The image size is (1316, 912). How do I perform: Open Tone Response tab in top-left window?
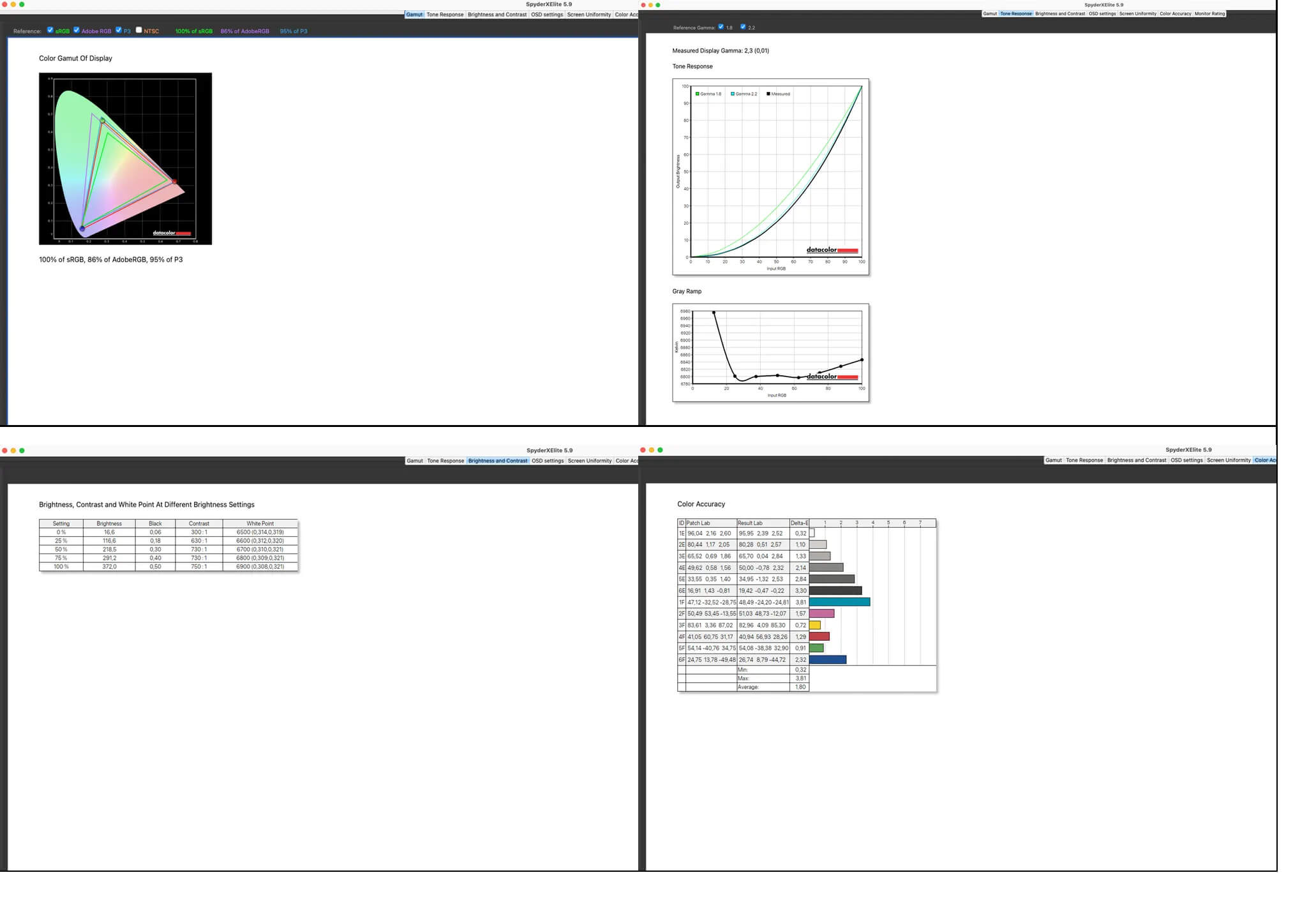point(445,15)
